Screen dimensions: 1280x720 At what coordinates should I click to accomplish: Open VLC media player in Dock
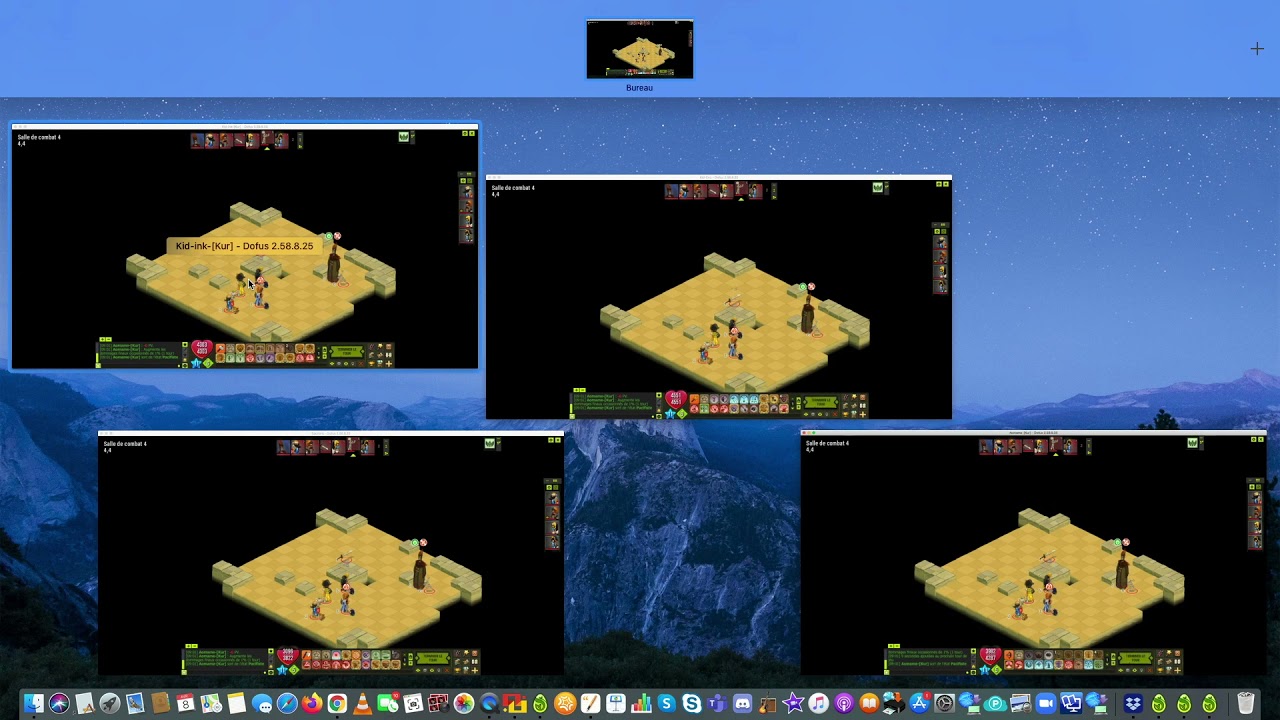point(362,704)
